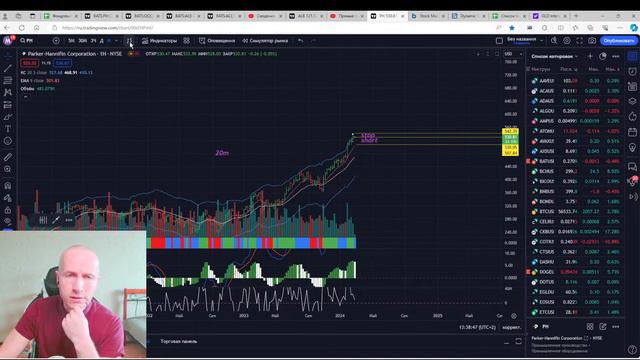Open the time zone clock setting
640x360 pixels.
click(477, 327)
